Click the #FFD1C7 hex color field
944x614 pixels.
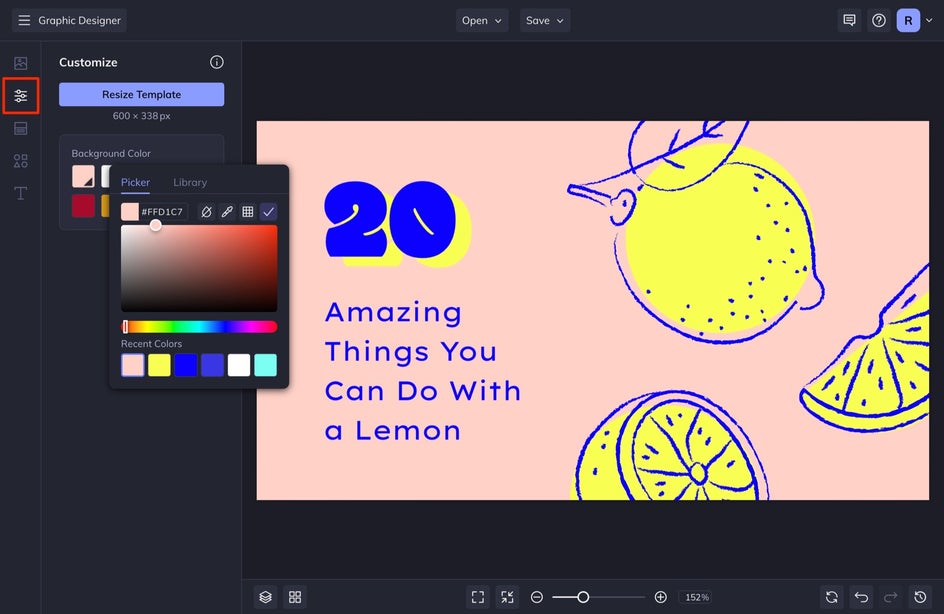[x=162, y=212]
